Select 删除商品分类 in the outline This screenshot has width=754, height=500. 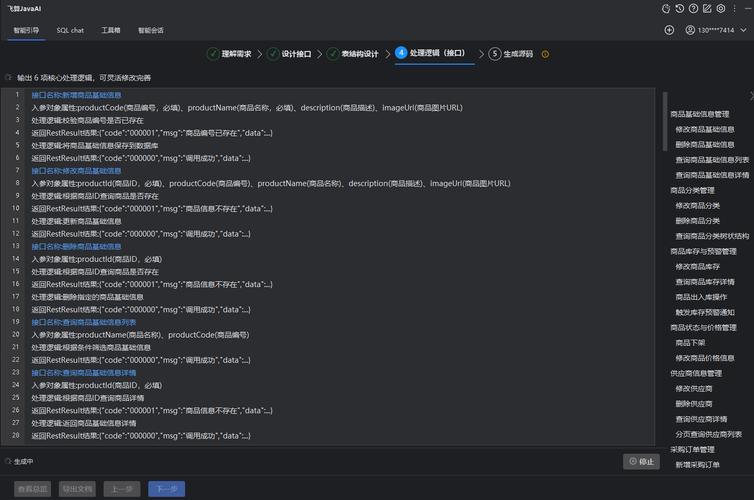(698, 221)
